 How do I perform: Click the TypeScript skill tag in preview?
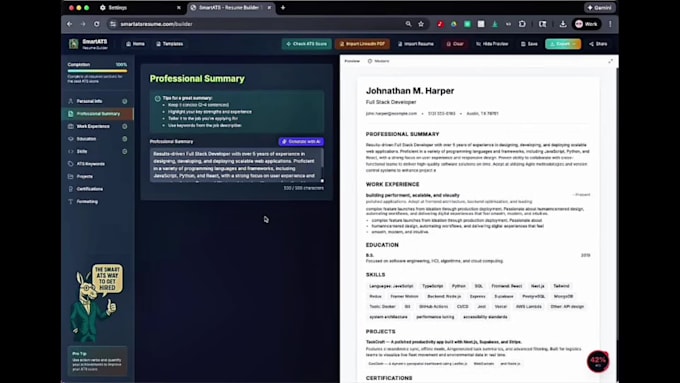[x=432, y=286]
